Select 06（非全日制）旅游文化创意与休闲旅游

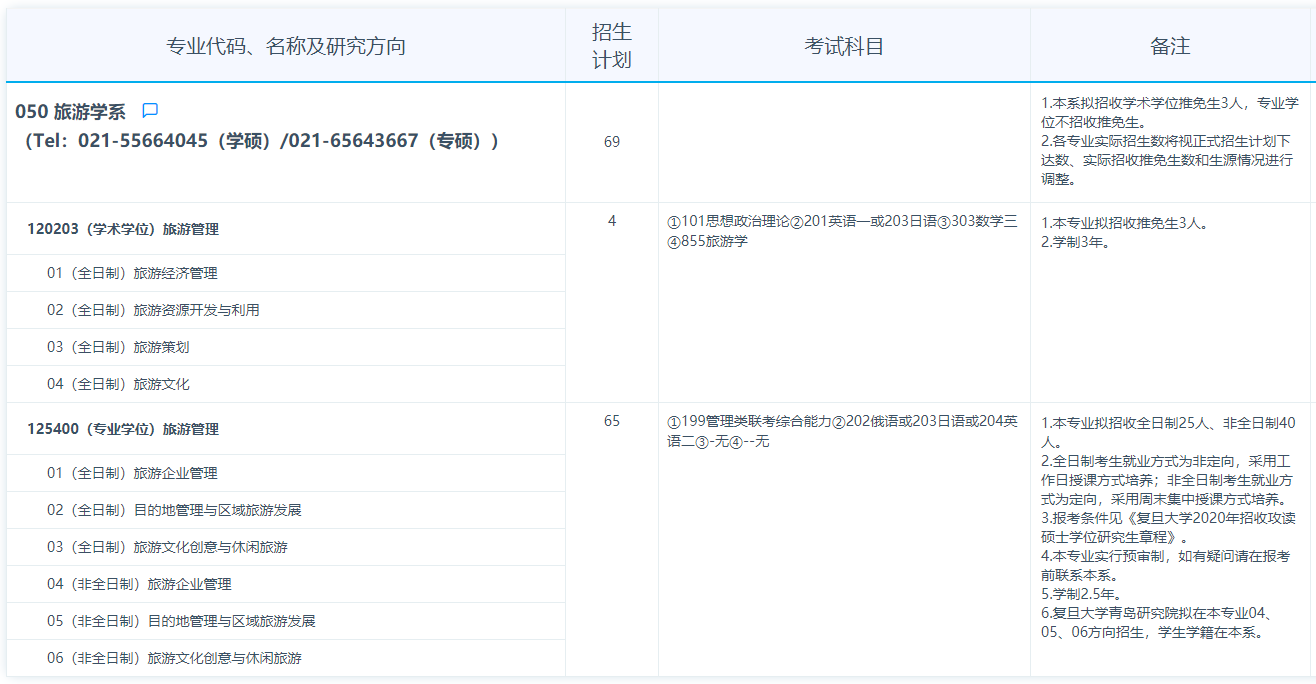174,658
